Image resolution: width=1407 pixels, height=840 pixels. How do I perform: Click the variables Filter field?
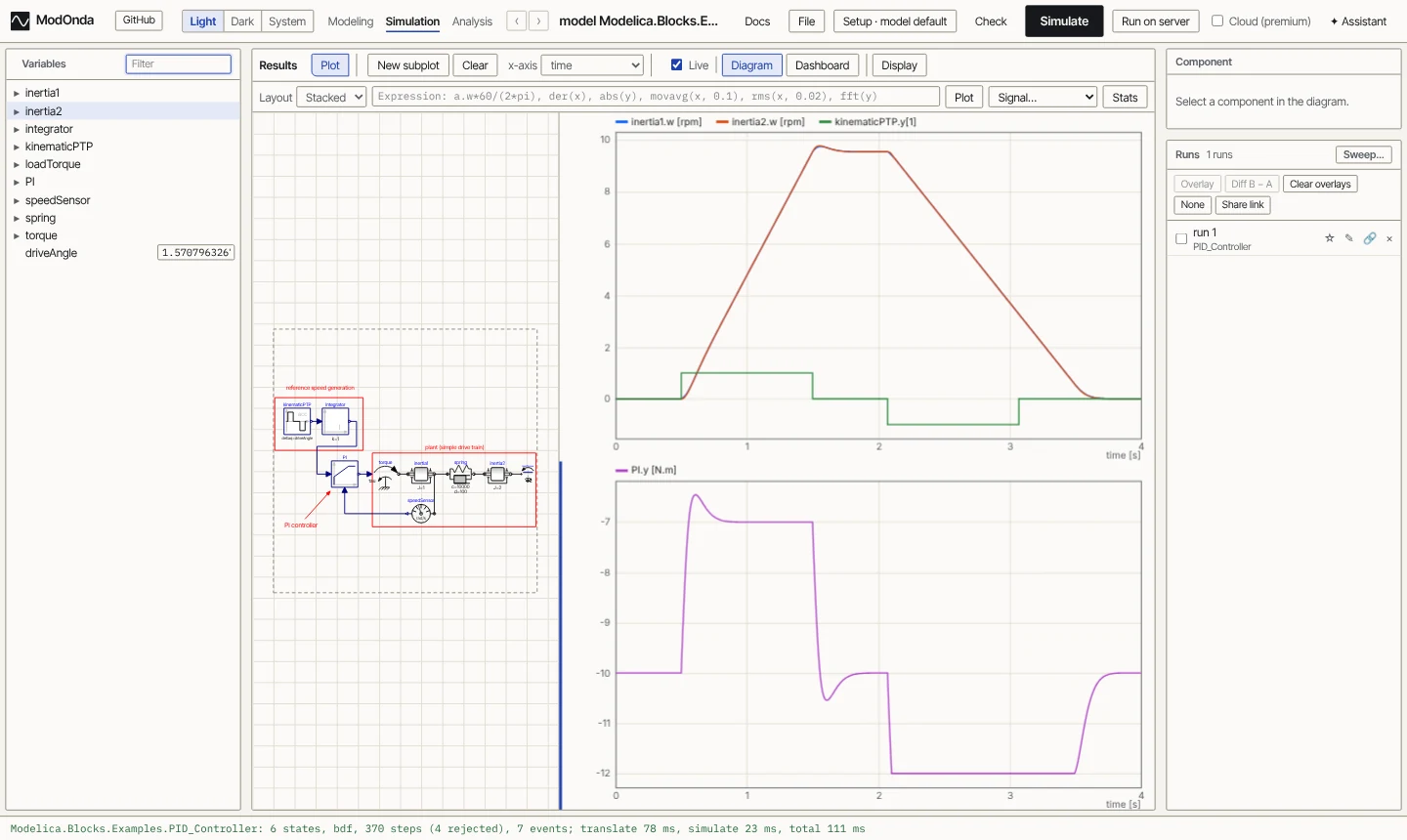point(179,63)
